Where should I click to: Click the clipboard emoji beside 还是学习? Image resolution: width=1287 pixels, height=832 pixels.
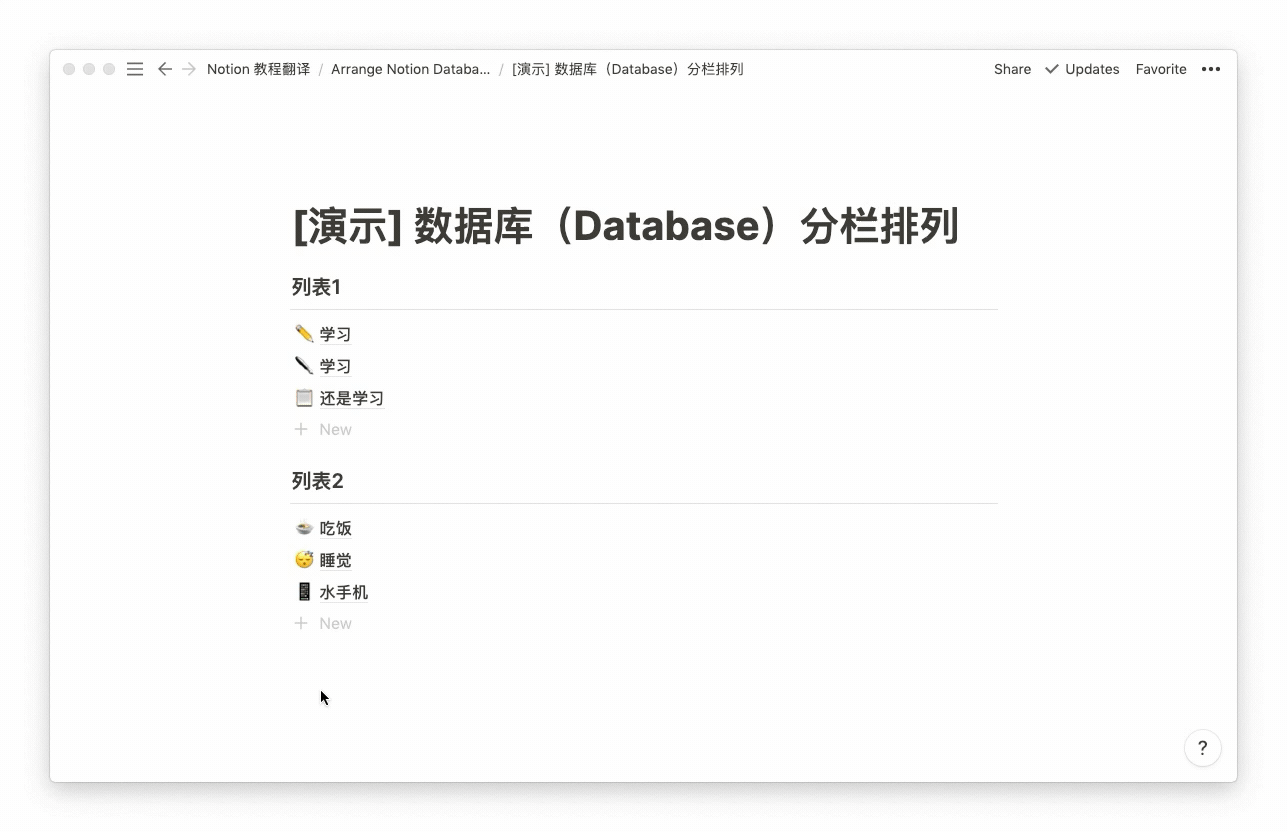pyautogui.click(x=304, y=397)
